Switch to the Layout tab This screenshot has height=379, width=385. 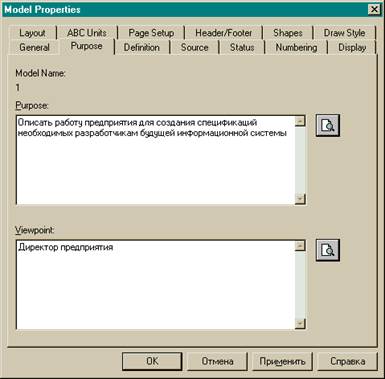pyautogui.click(x=32, y=33)
